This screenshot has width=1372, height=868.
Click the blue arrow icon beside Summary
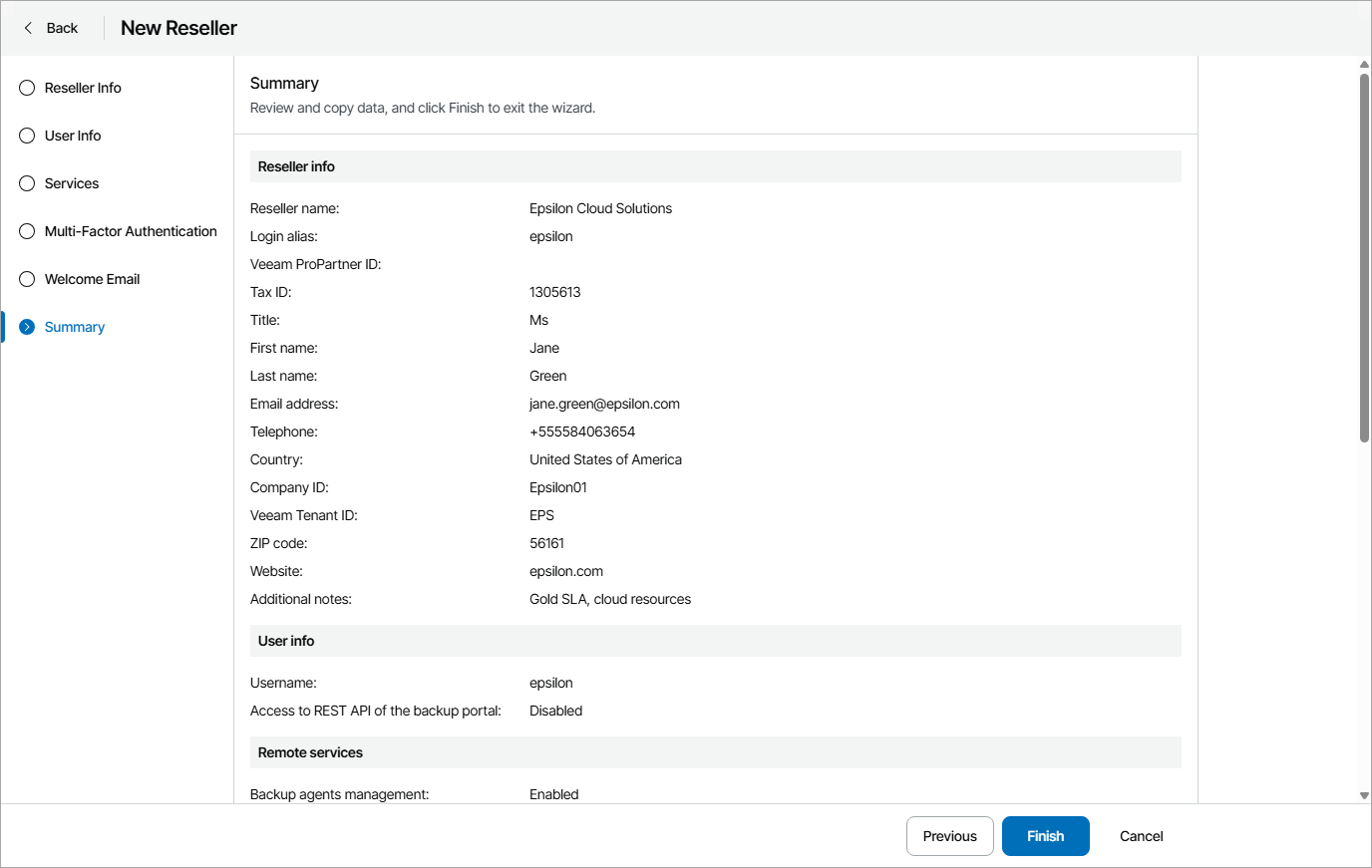click(26, 326)
